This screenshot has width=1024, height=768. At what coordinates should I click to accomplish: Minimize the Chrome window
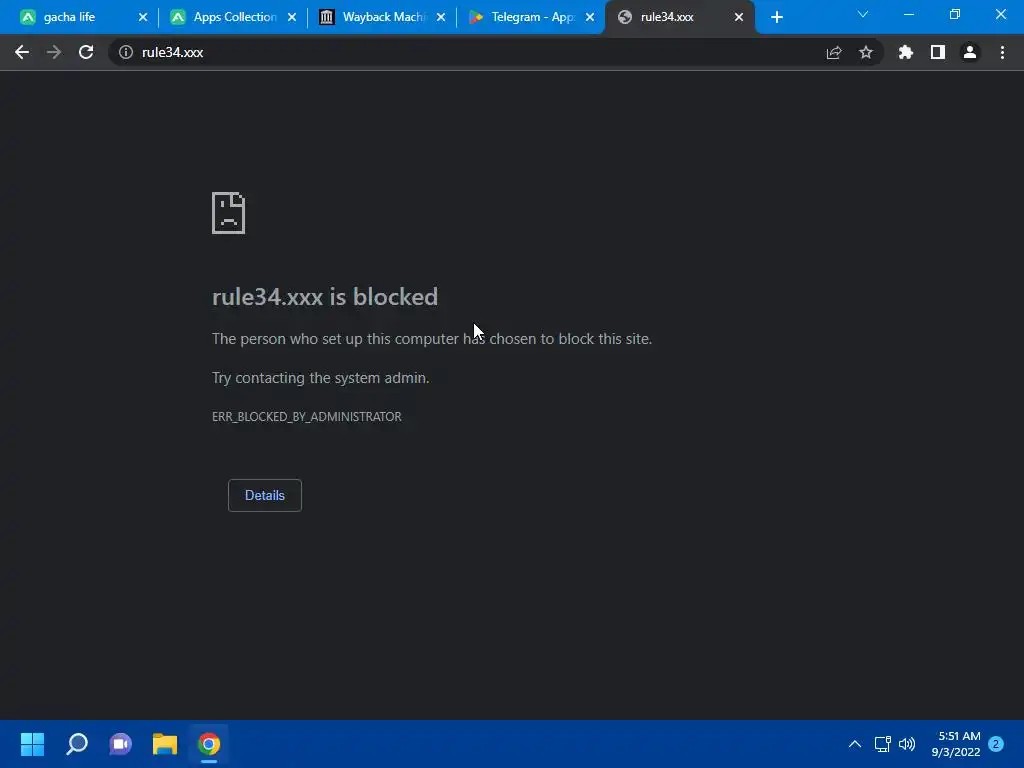[908, 14]
